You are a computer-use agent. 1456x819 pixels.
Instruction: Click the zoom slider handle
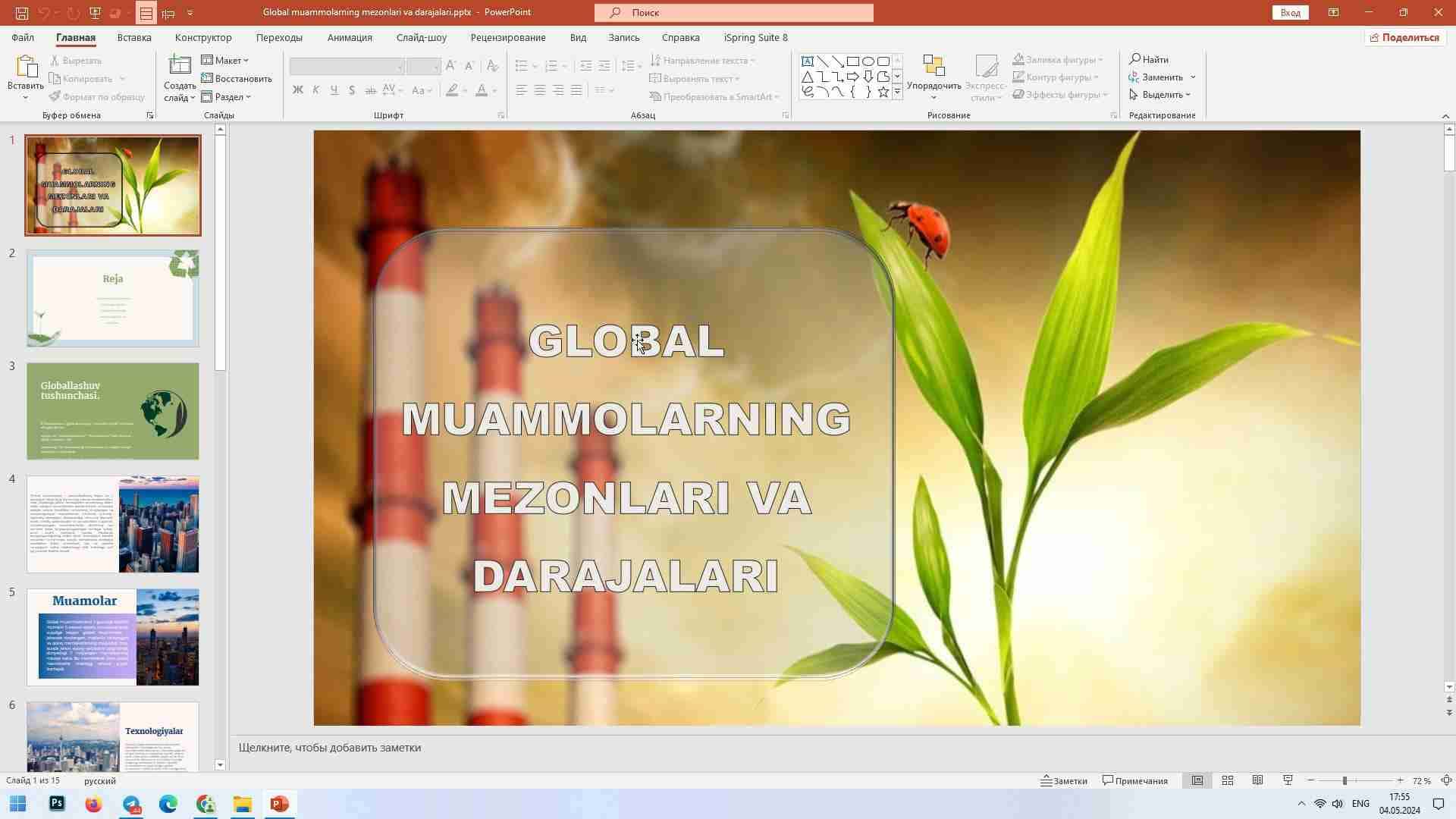click(x=1345, y=781)
